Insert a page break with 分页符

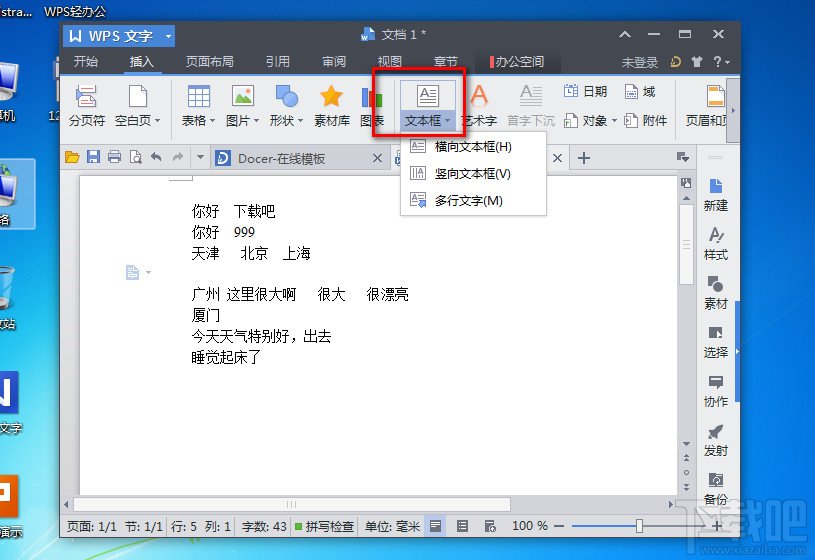[86, 107]
